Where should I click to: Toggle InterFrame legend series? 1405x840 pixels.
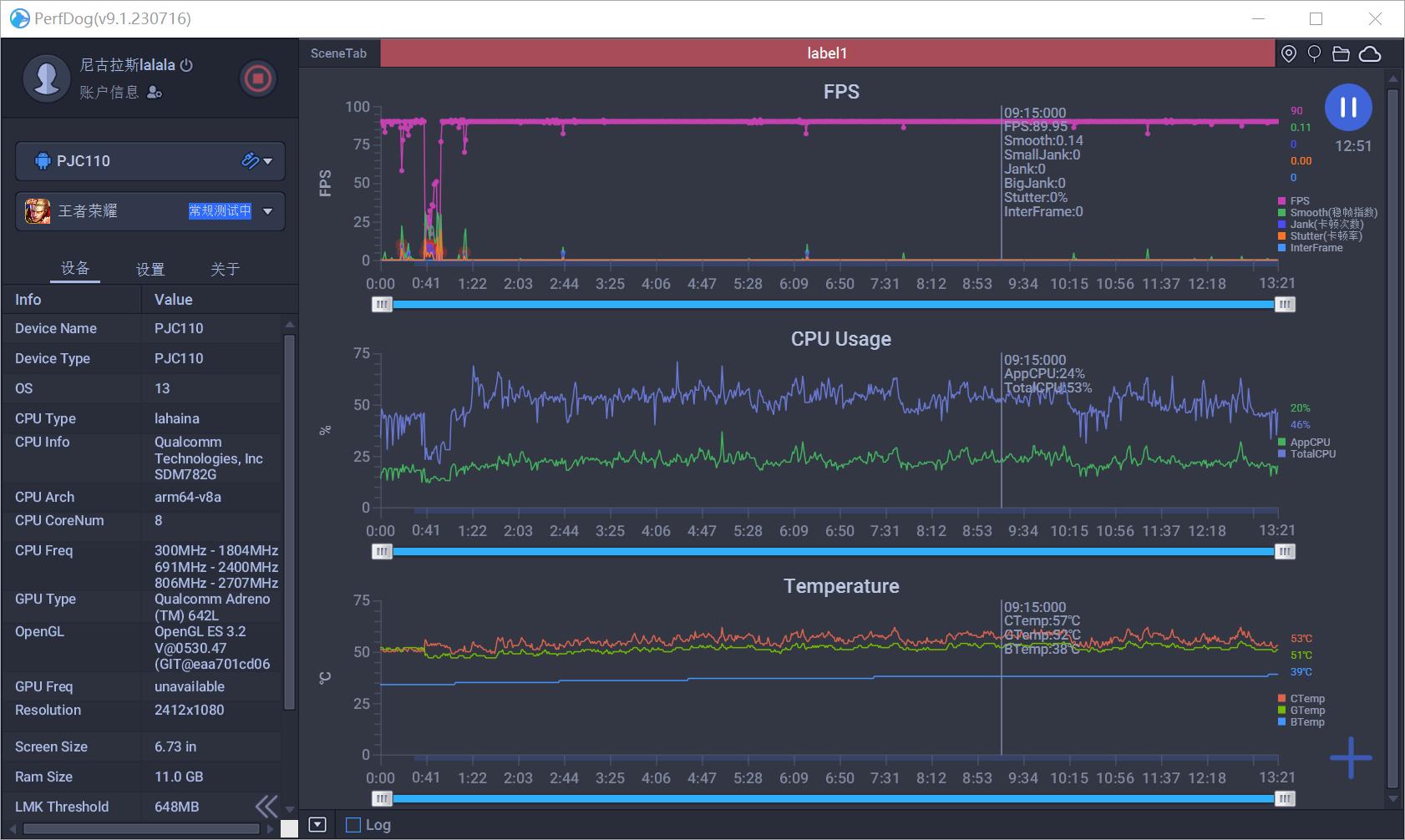(1311, 247)
